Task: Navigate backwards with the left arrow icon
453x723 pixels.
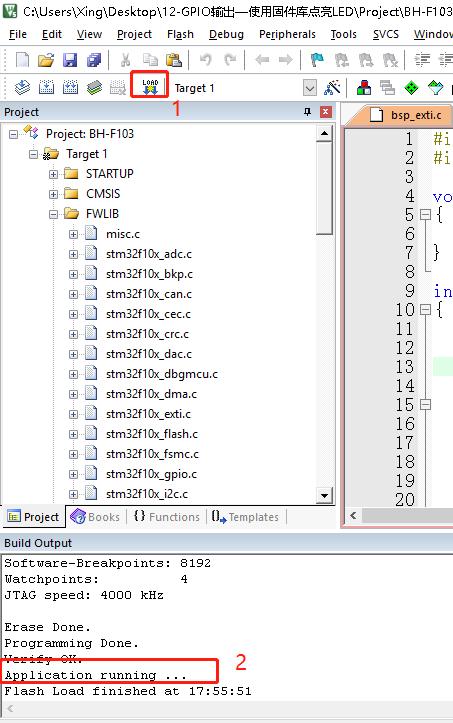Action: tap(262, 59)
